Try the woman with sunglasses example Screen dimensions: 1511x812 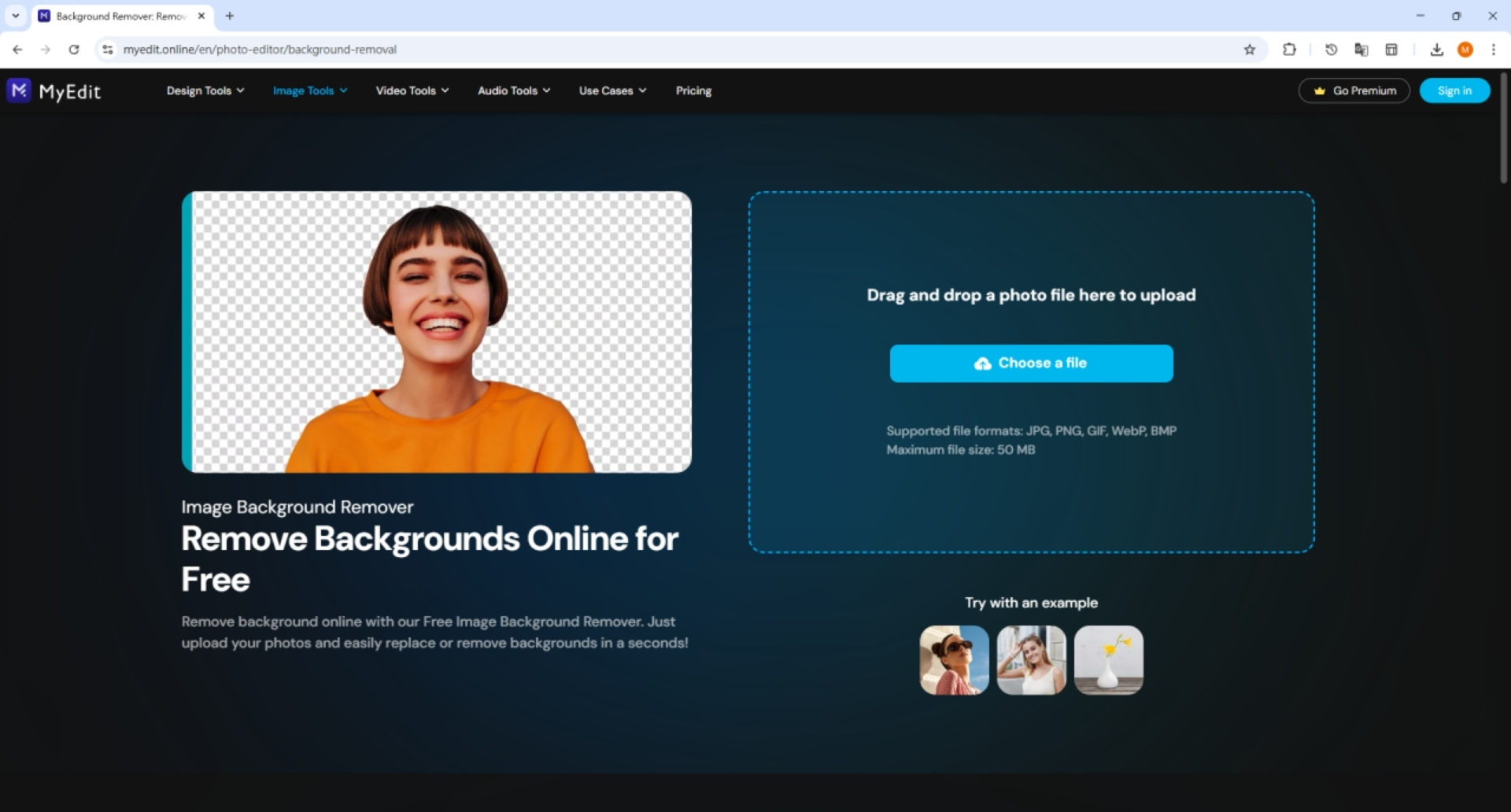click(954, 660)
